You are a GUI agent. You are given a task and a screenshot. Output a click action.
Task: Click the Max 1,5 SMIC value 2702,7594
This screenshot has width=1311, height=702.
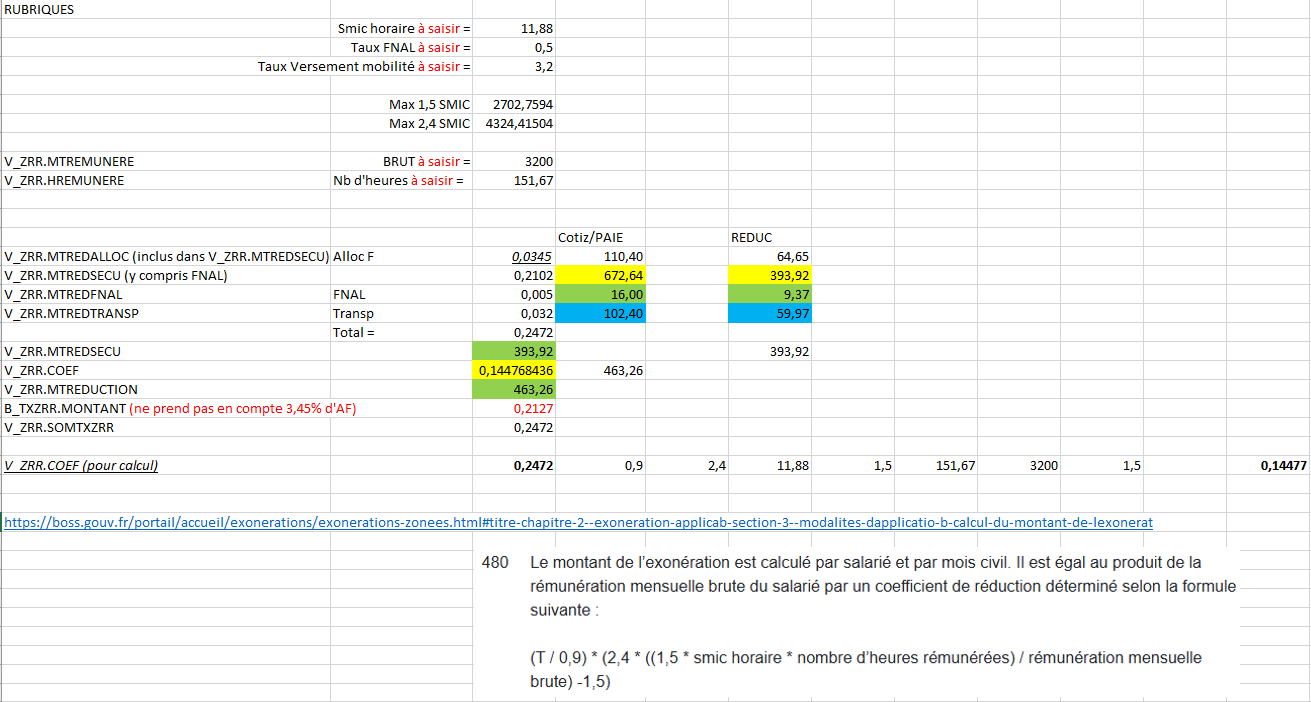pos(514,105)
